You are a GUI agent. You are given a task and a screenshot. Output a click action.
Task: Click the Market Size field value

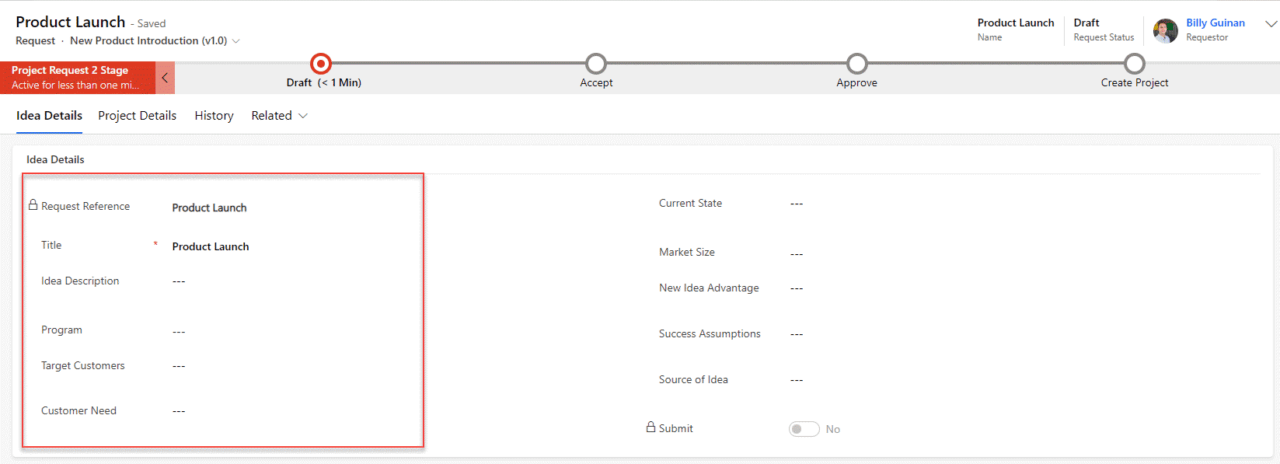pos(797,254)
